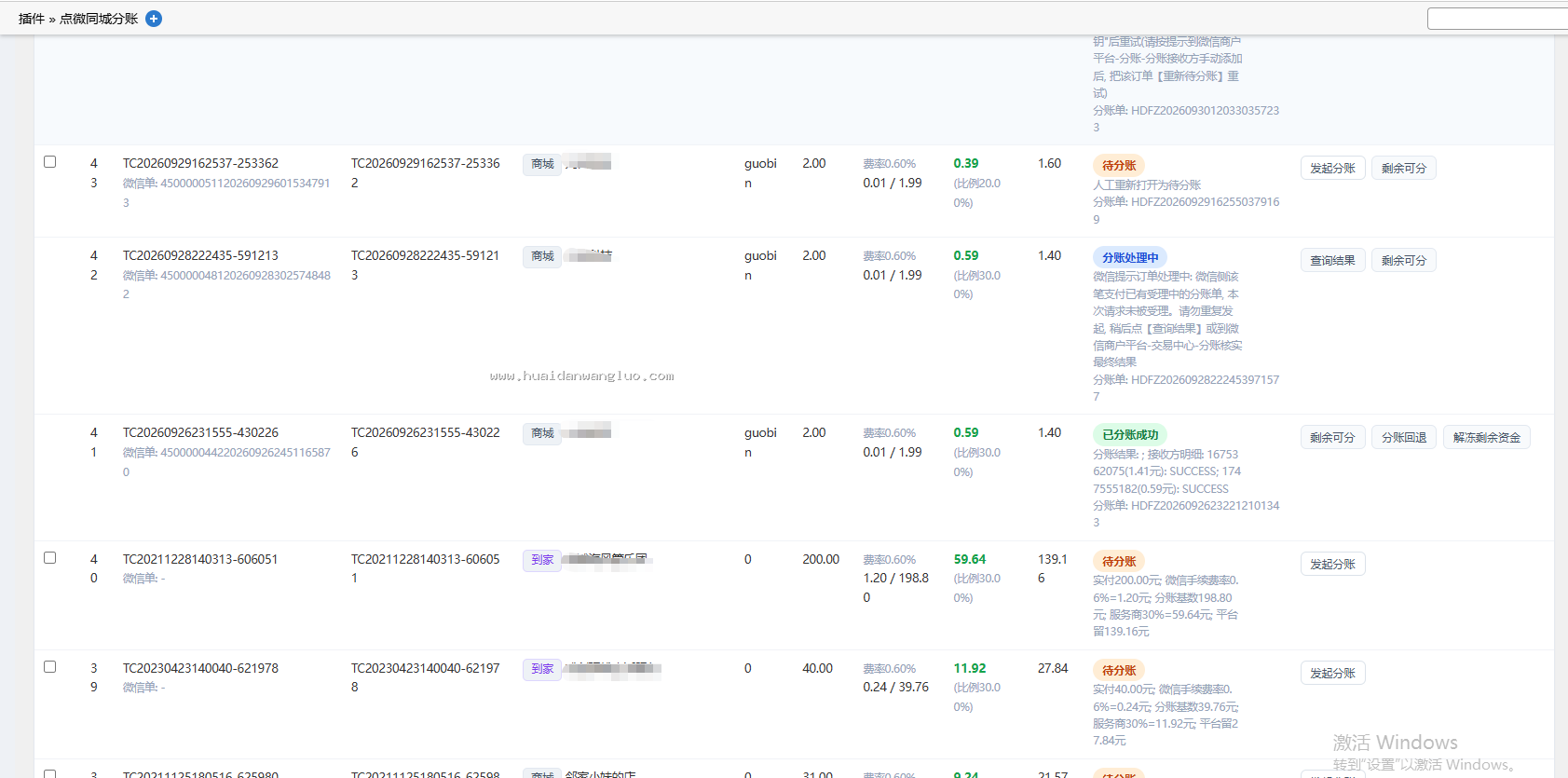Click 商城 tag in row TC20260928222435-591213
The image size is (1568, 778).
542,257
